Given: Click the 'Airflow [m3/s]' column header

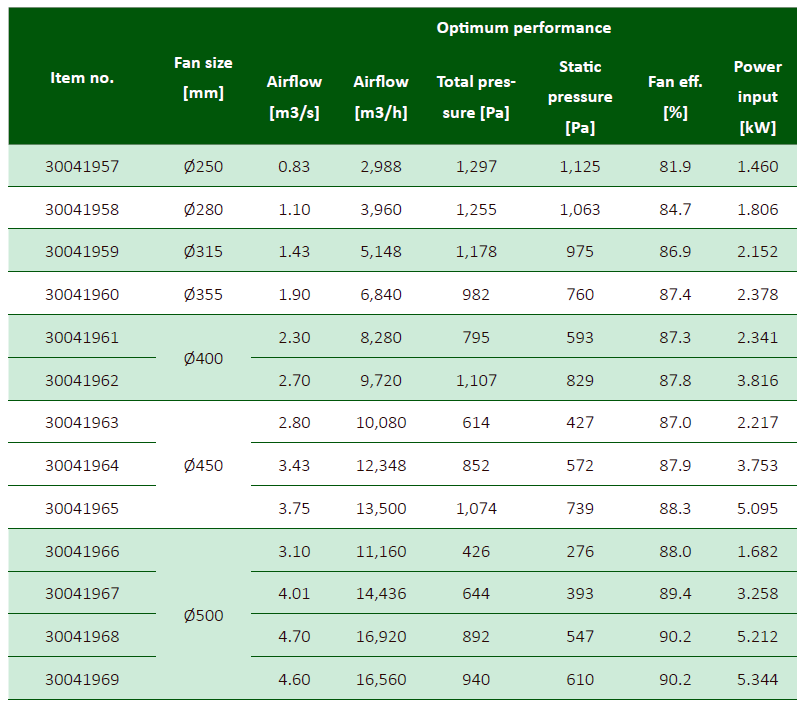Looking at the screenshot, I should click(294, 97).
